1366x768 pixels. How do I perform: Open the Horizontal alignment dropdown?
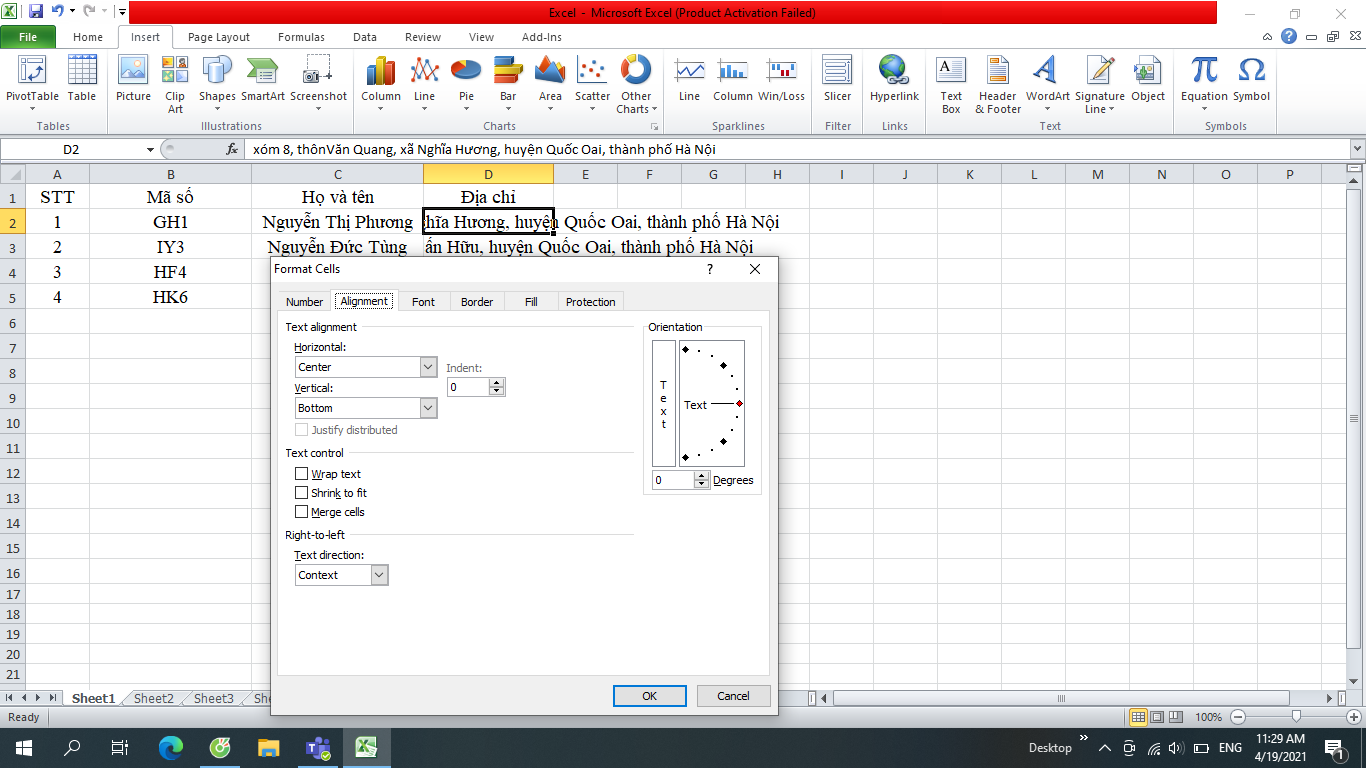(x=429, y=367)
